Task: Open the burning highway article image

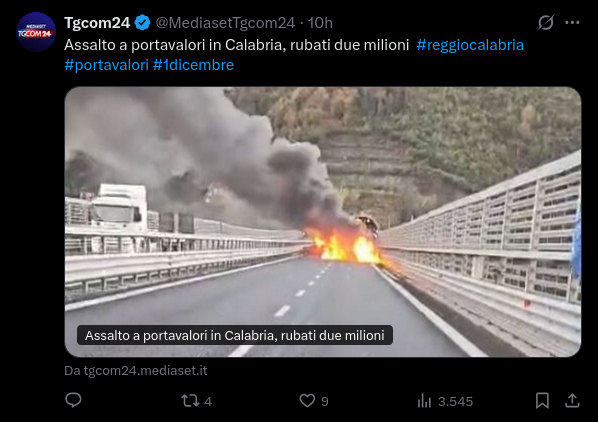Action: (x=323, y=222)
